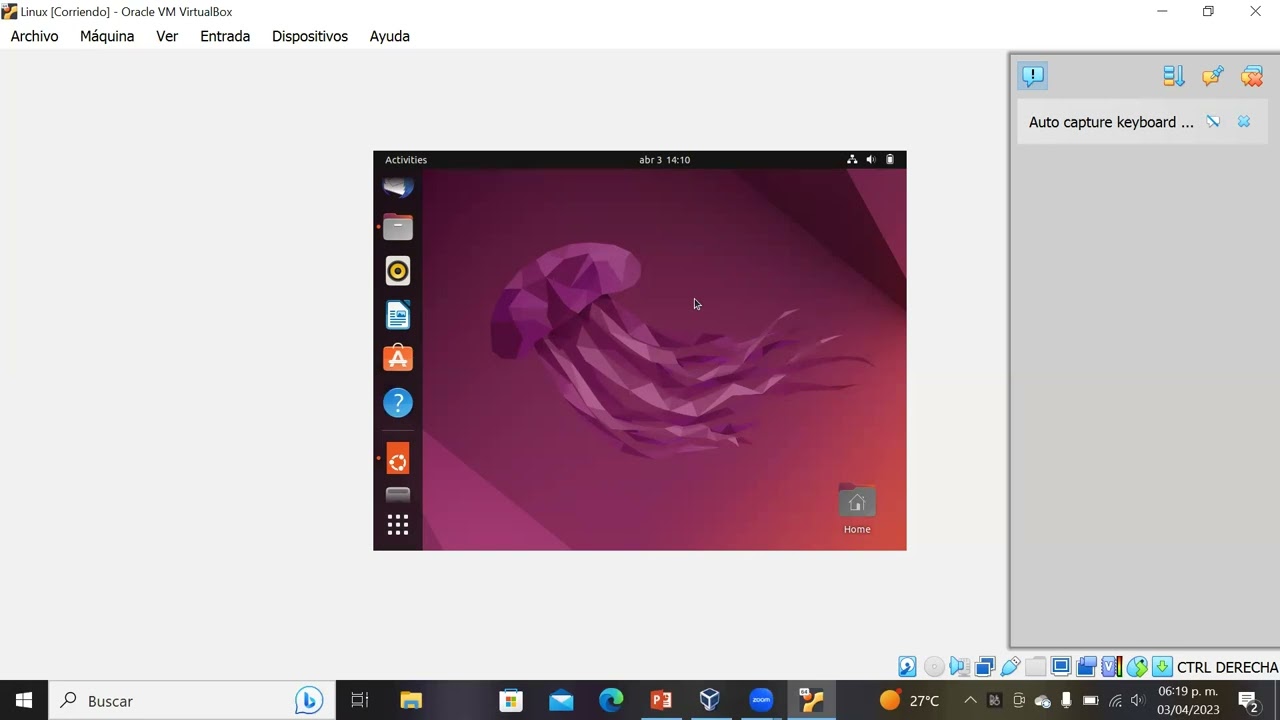
Task: Click the shared folders status icon
Action: [x=1036, y=667]
